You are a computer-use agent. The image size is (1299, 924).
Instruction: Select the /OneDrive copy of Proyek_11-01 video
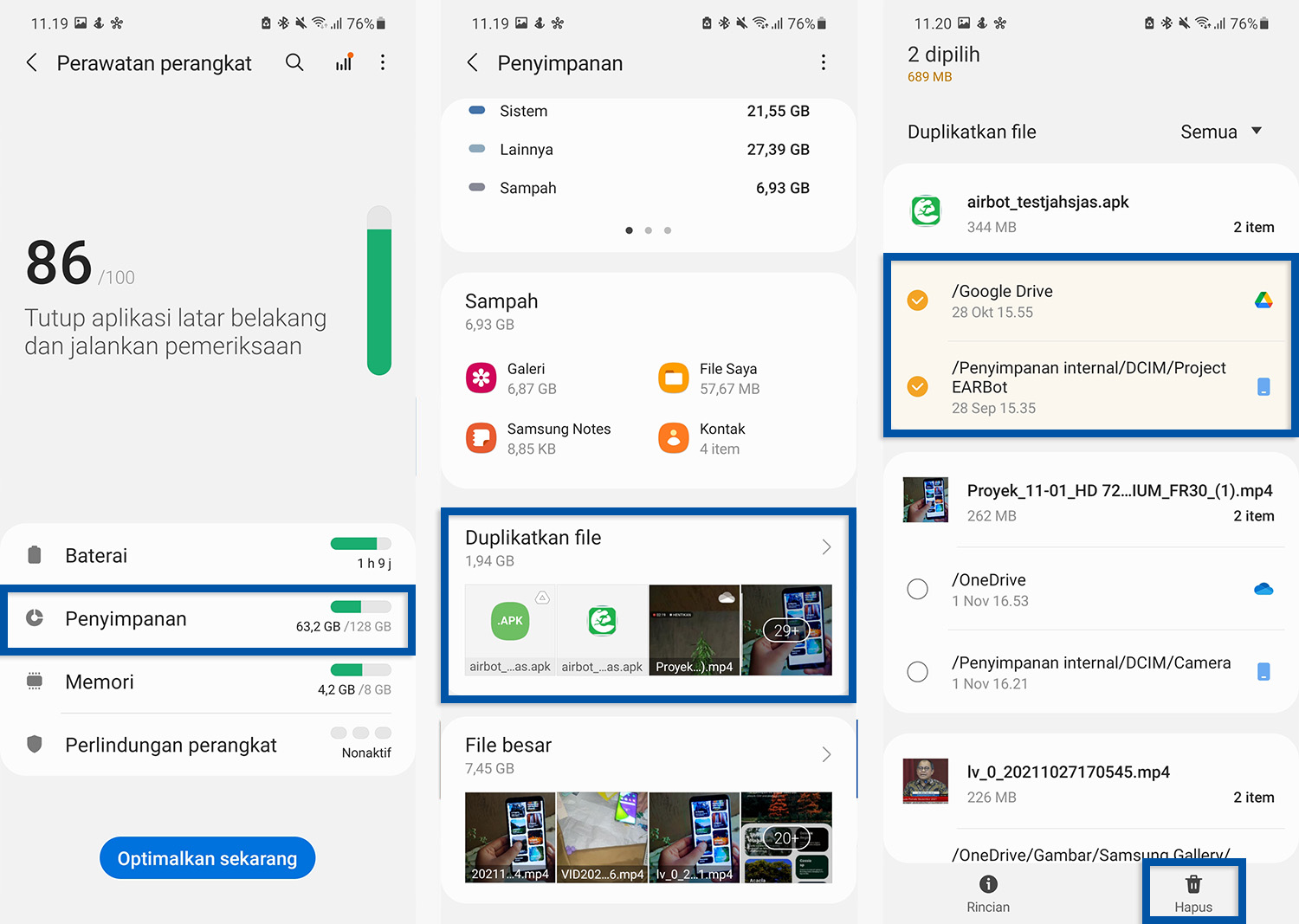tap(917, 589)
